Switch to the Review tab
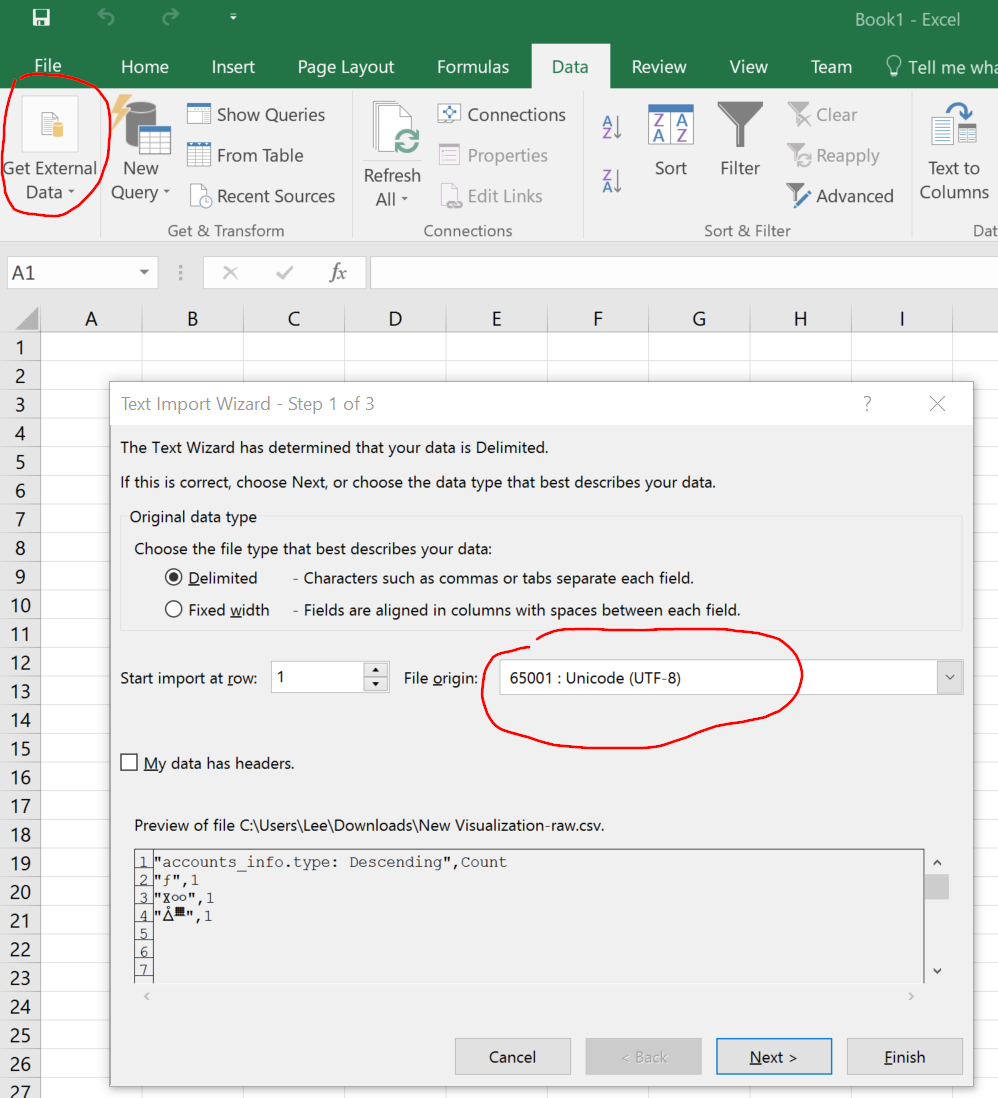 tap(658, 67)
